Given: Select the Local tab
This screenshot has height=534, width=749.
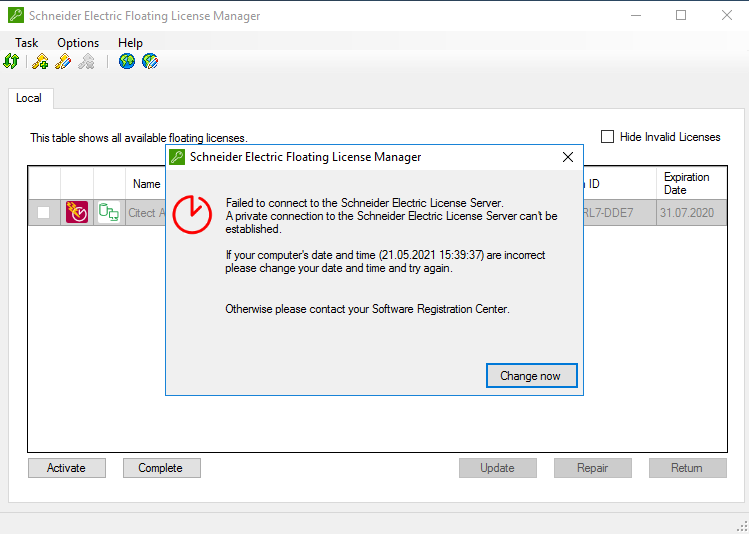Looking at the screenshot, I should tap(29, 98).
